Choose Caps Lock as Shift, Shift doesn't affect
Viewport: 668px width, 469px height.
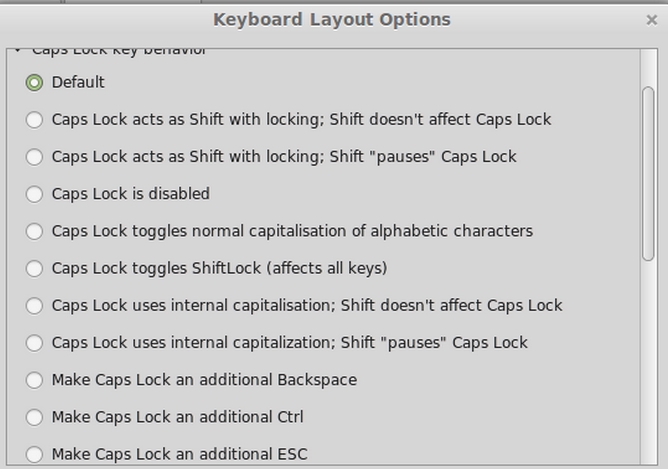pyautogui.click(x=35, y=120)
